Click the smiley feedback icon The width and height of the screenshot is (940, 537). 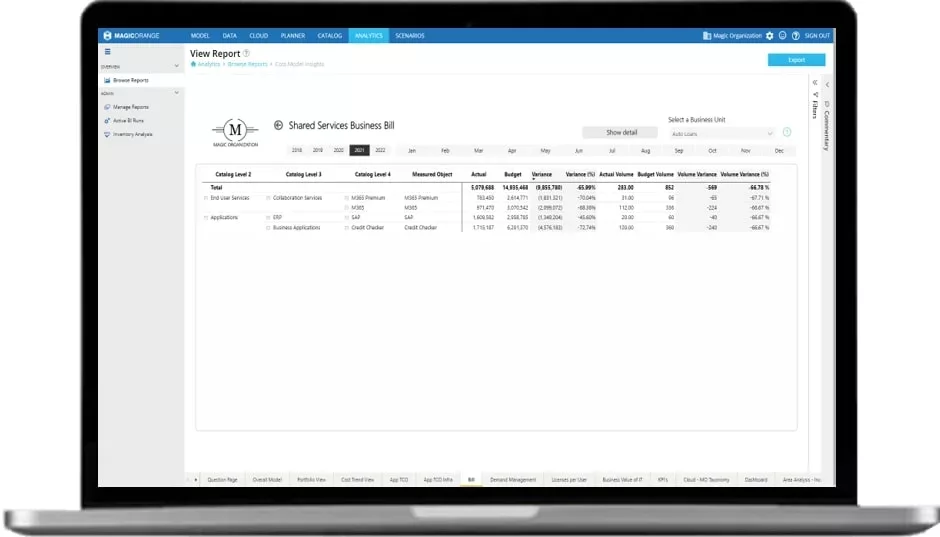tap(782, 36)
